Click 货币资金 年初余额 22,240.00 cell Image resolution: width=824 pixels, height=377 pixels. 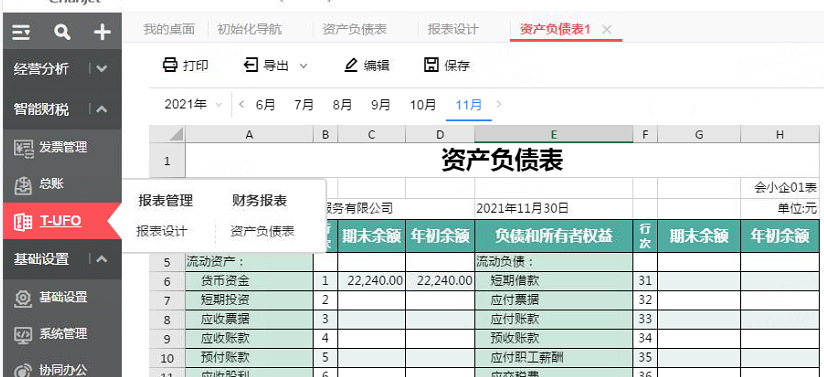click(440, 281)
